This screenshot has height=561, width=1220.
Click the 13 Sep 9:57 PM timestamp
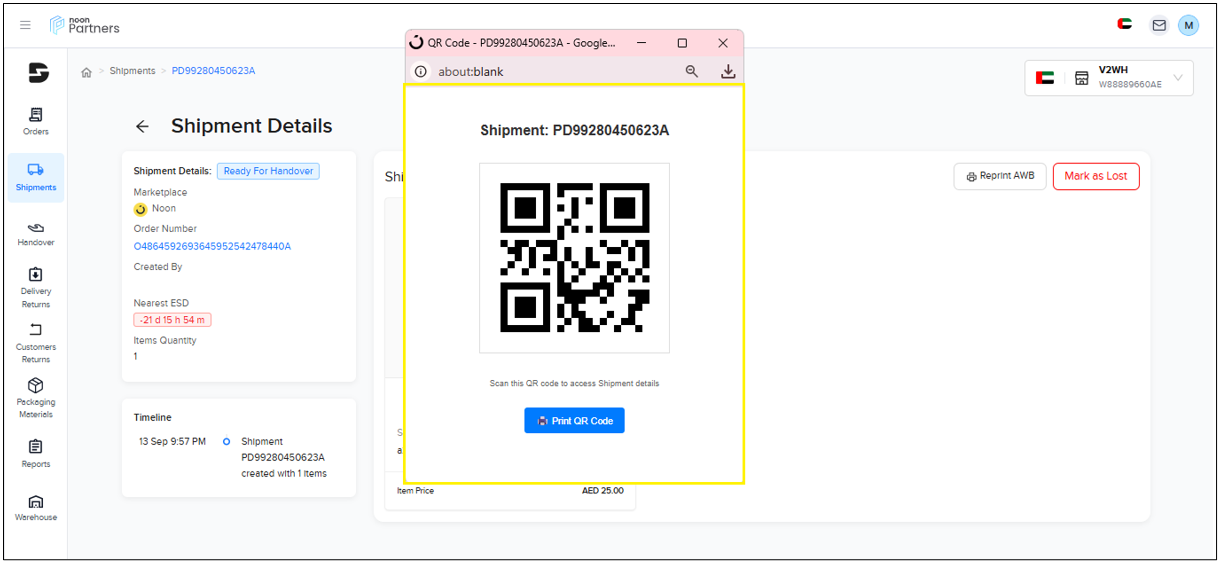(172, 441)
